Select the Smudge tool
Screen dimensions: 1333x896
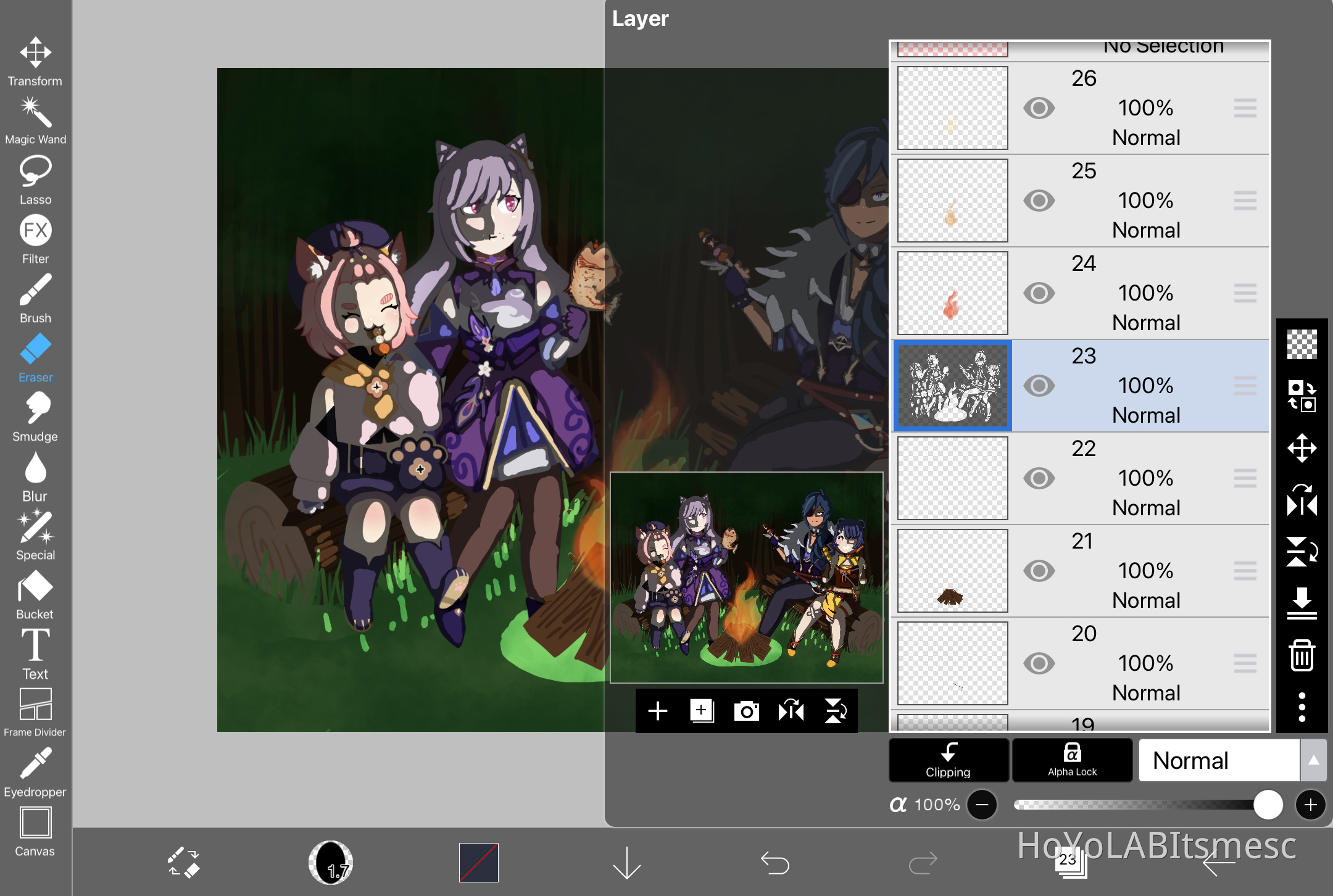(35, 417)
